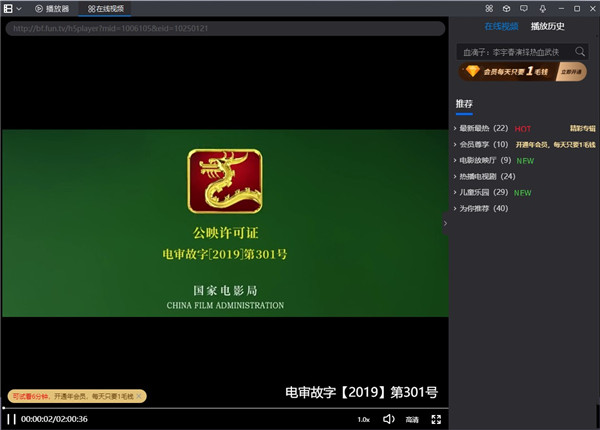Expand the 电影放映厅 category
600x430 pixels.
(483, 160)
